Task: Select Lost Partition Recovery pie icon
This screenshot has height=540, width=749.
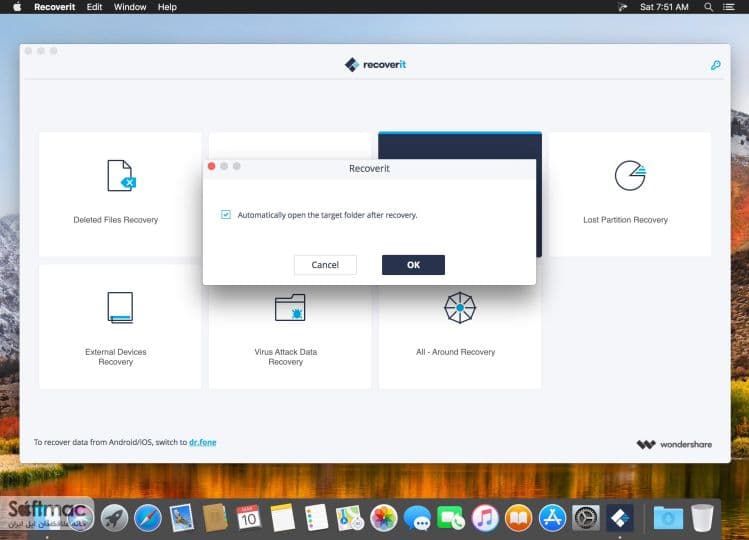Action: (630, 175)
